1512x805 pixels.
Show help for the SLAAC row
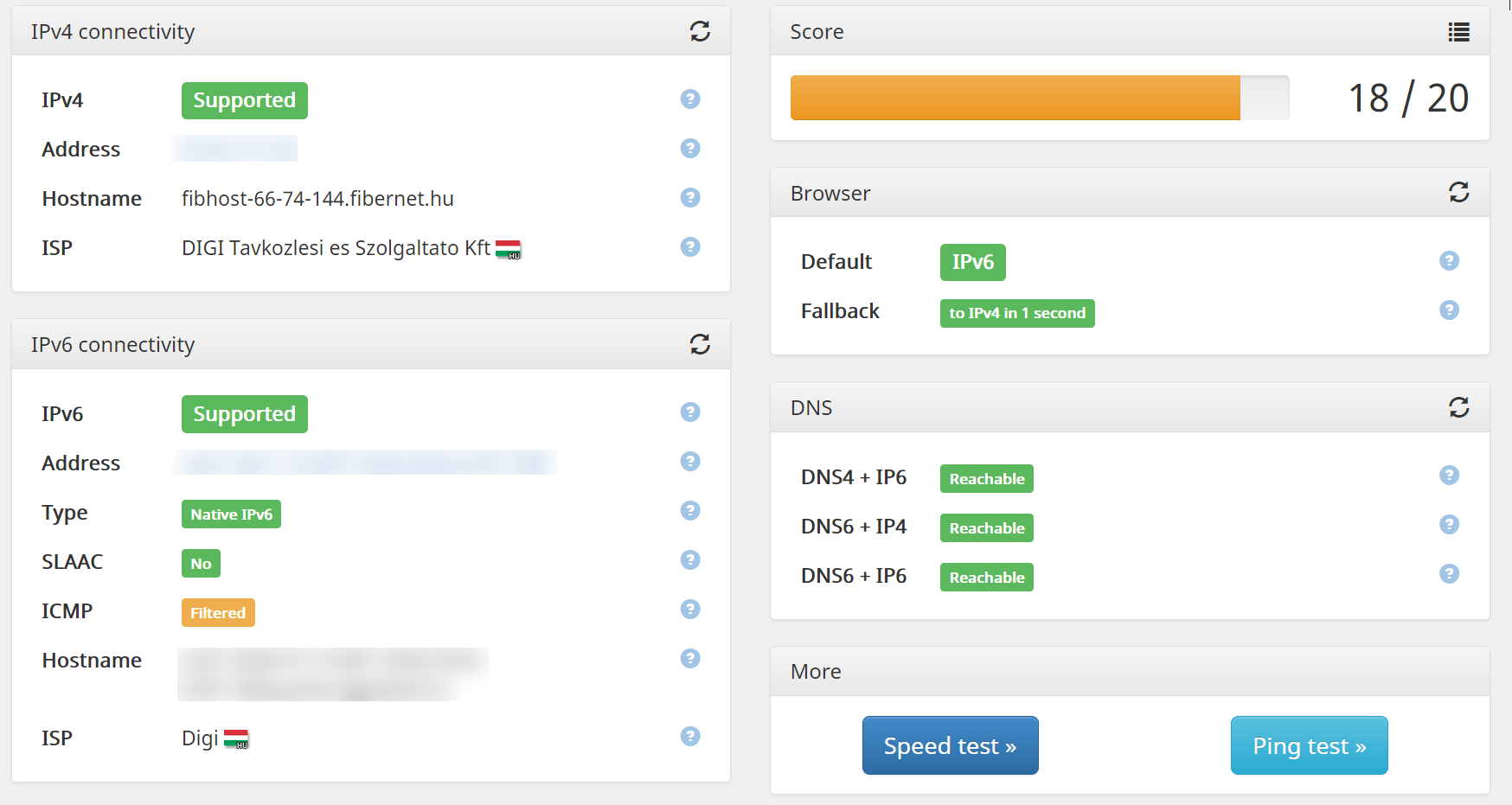689,560
